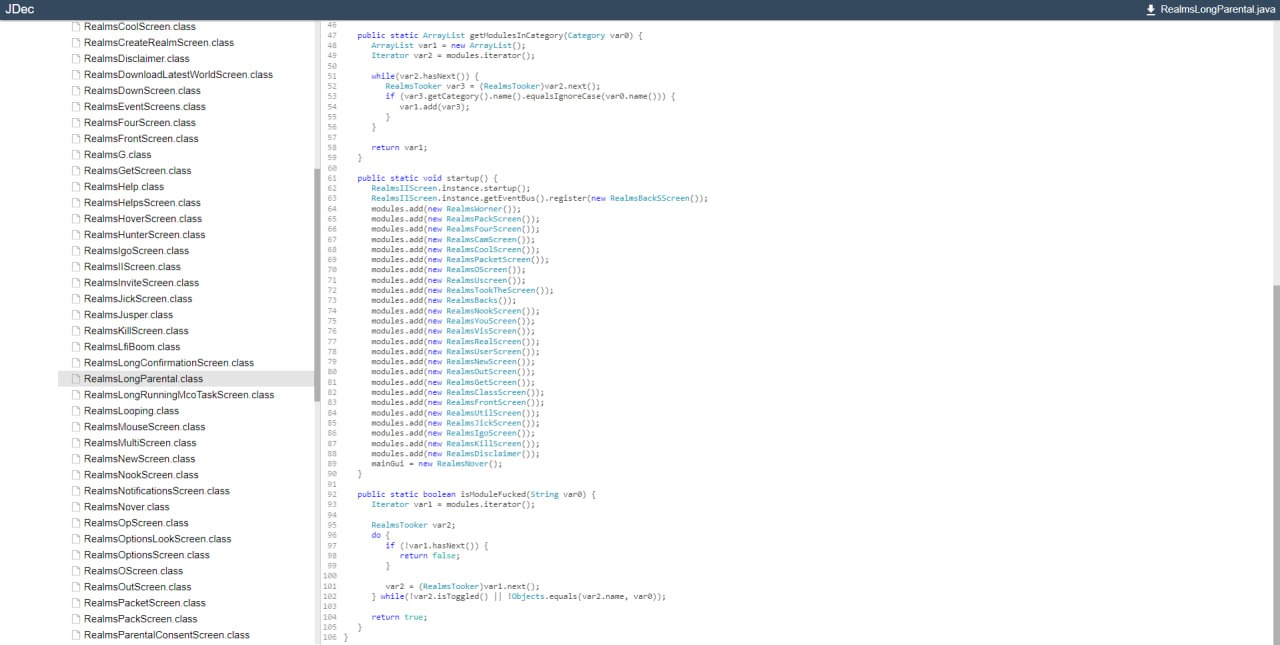Click the file icon beside RealmsLongParental.class
This screenshot has height=645, width=1280.
pos(76,379)
